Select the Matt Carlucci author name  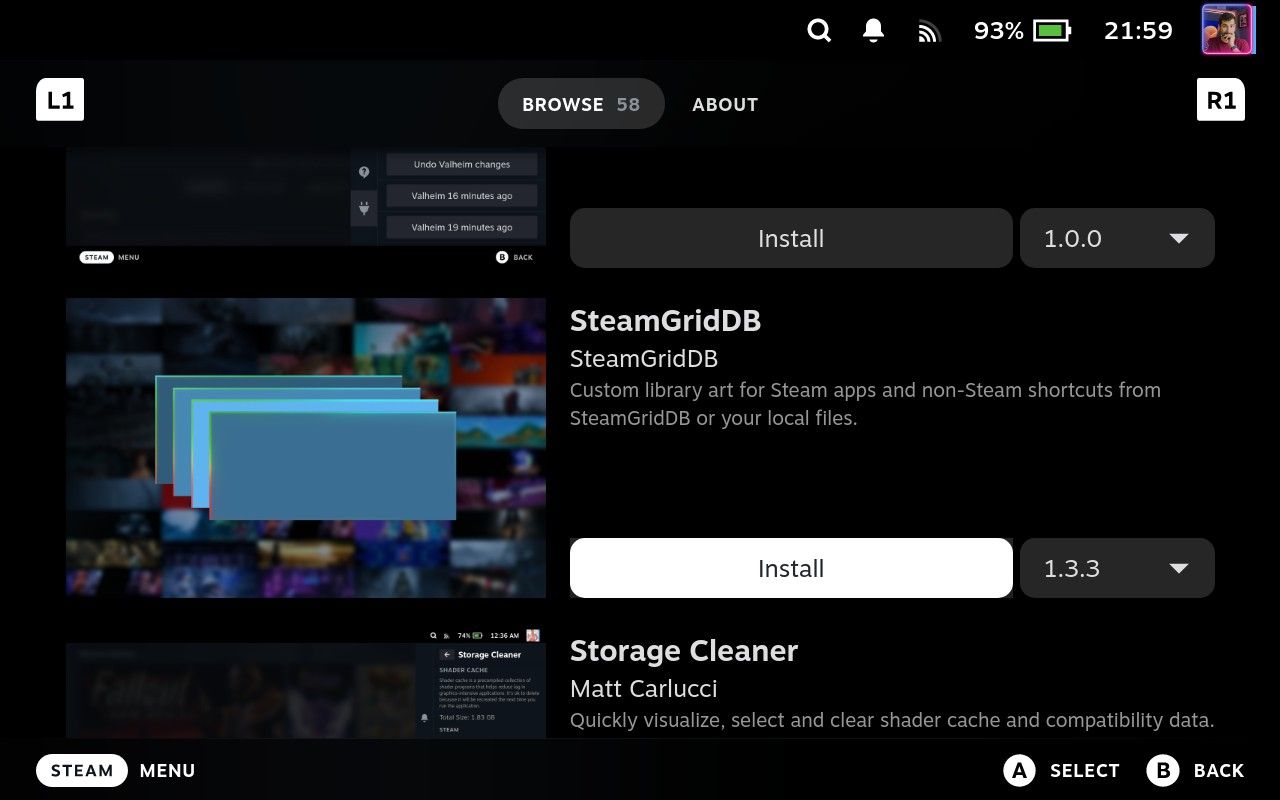click(643, 689)
